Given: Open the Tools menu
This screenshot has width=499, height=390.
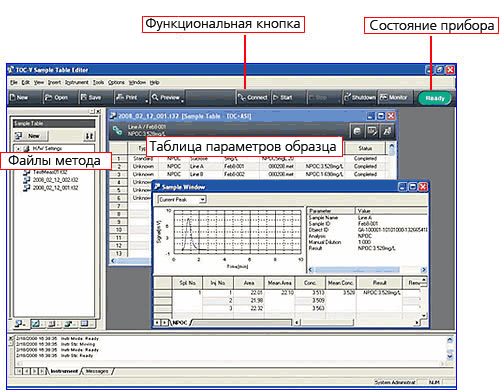Looking at the screenshot, I should [98, 82].
